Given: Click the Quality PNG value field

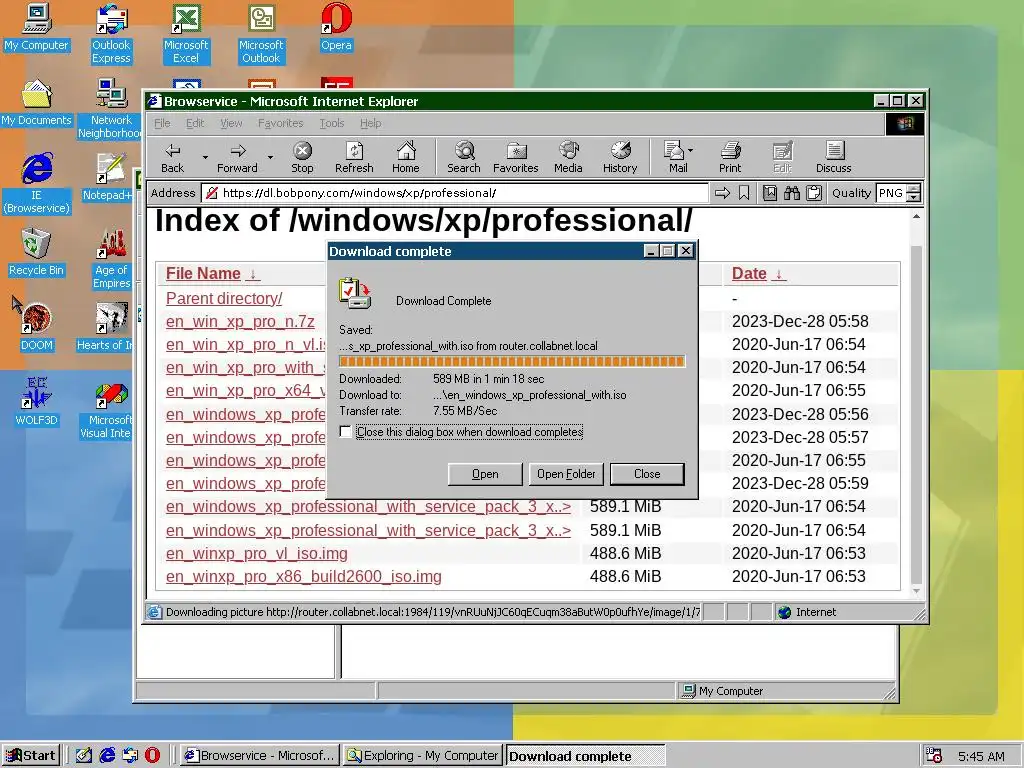Looking at the screenshot, I should [891, 193].
